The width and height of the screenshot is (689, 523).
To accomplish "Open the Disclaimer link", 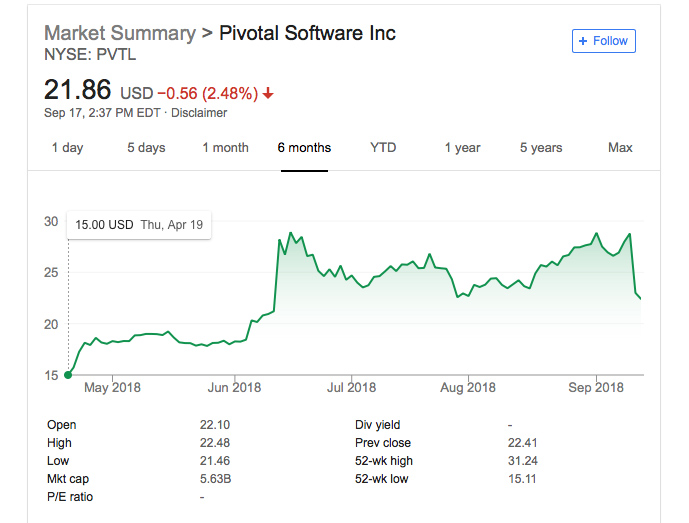I will [199, 113].
